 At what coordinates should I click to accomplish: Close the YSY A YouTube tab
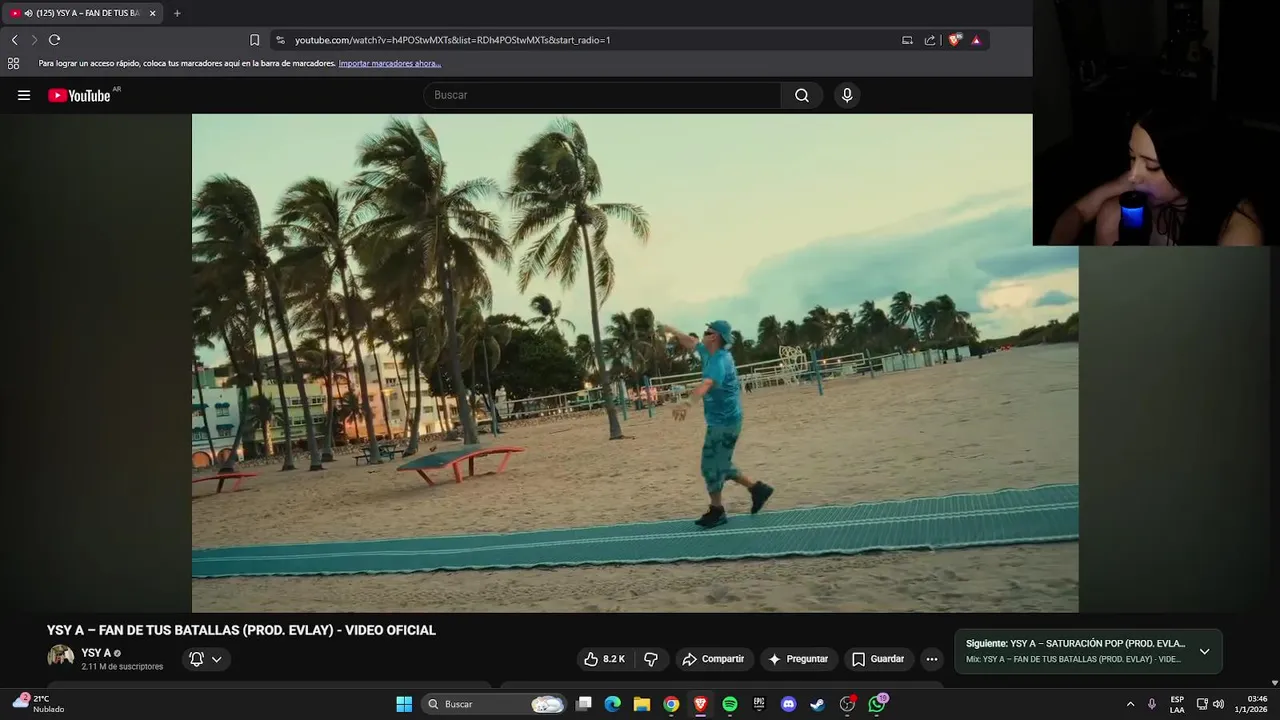tap(152, 13)
